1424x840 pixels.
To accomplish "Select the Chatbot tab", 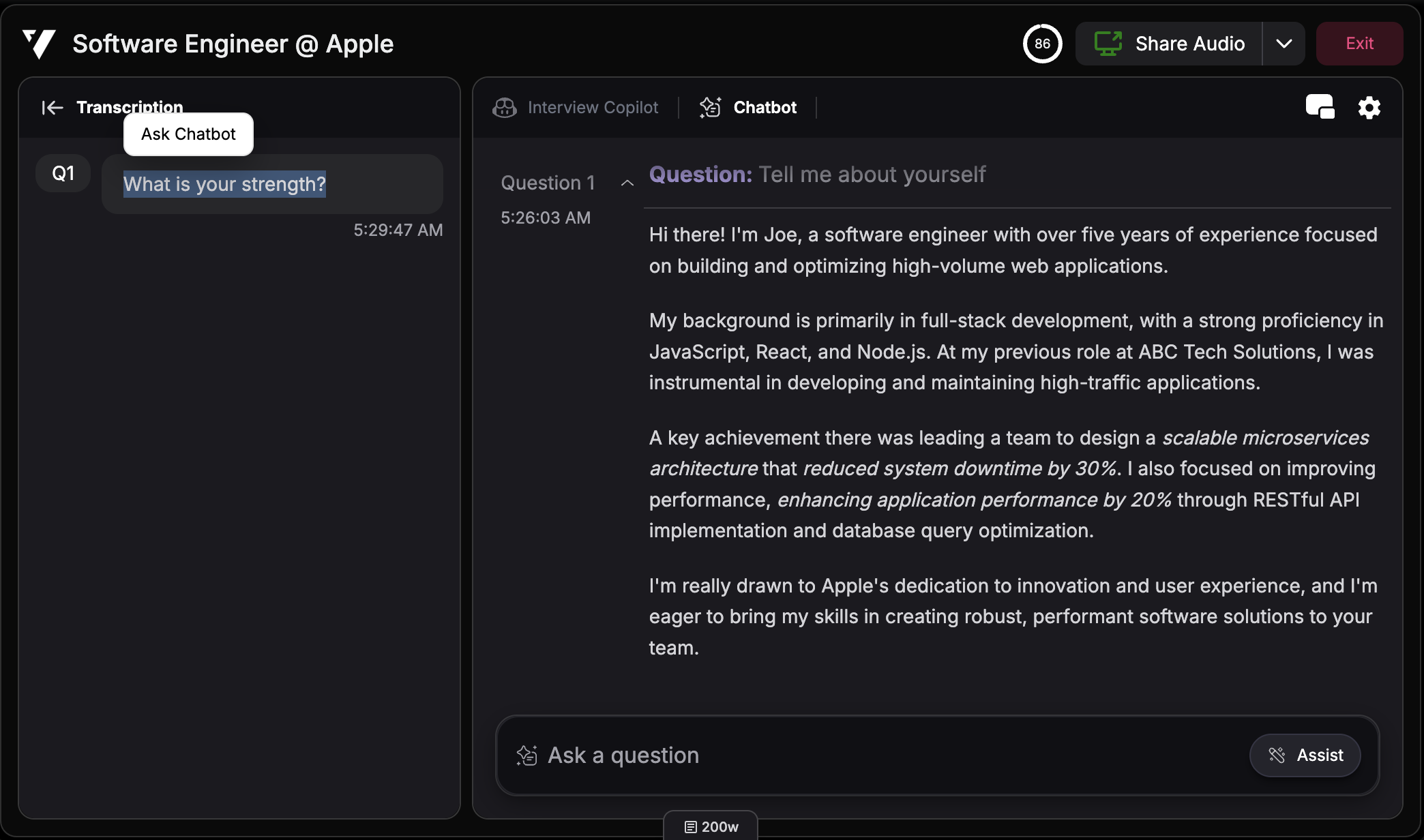I will [765, 107].
